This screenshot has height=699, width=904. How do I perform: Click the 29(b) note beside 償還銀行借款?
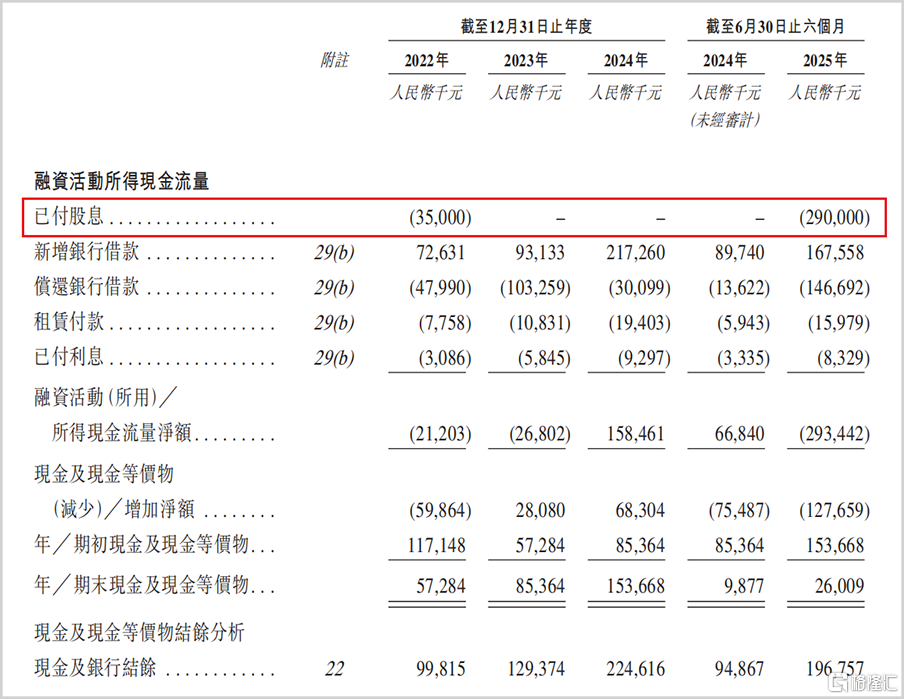click(334, 288)
